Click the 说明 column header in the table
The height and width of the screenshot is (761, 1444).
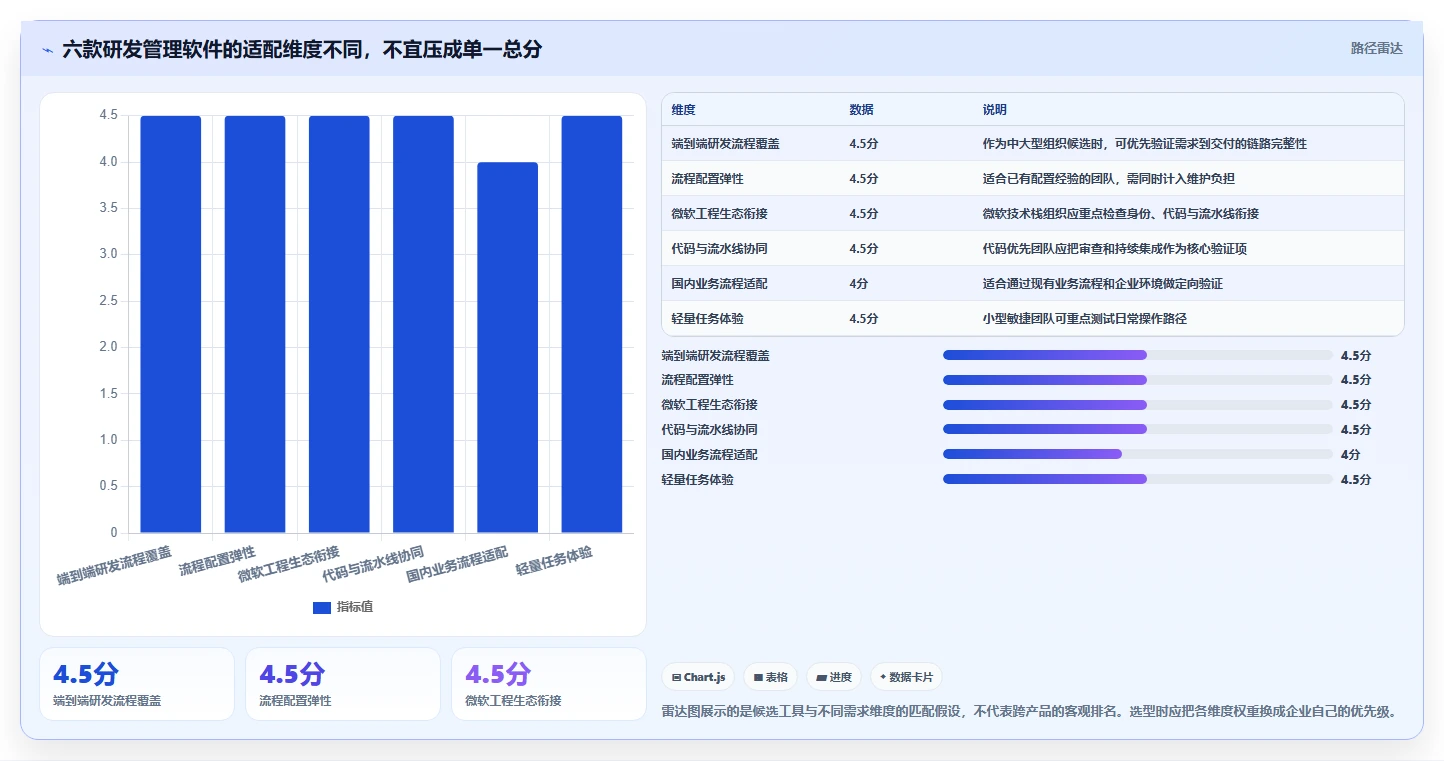(995, 109)
